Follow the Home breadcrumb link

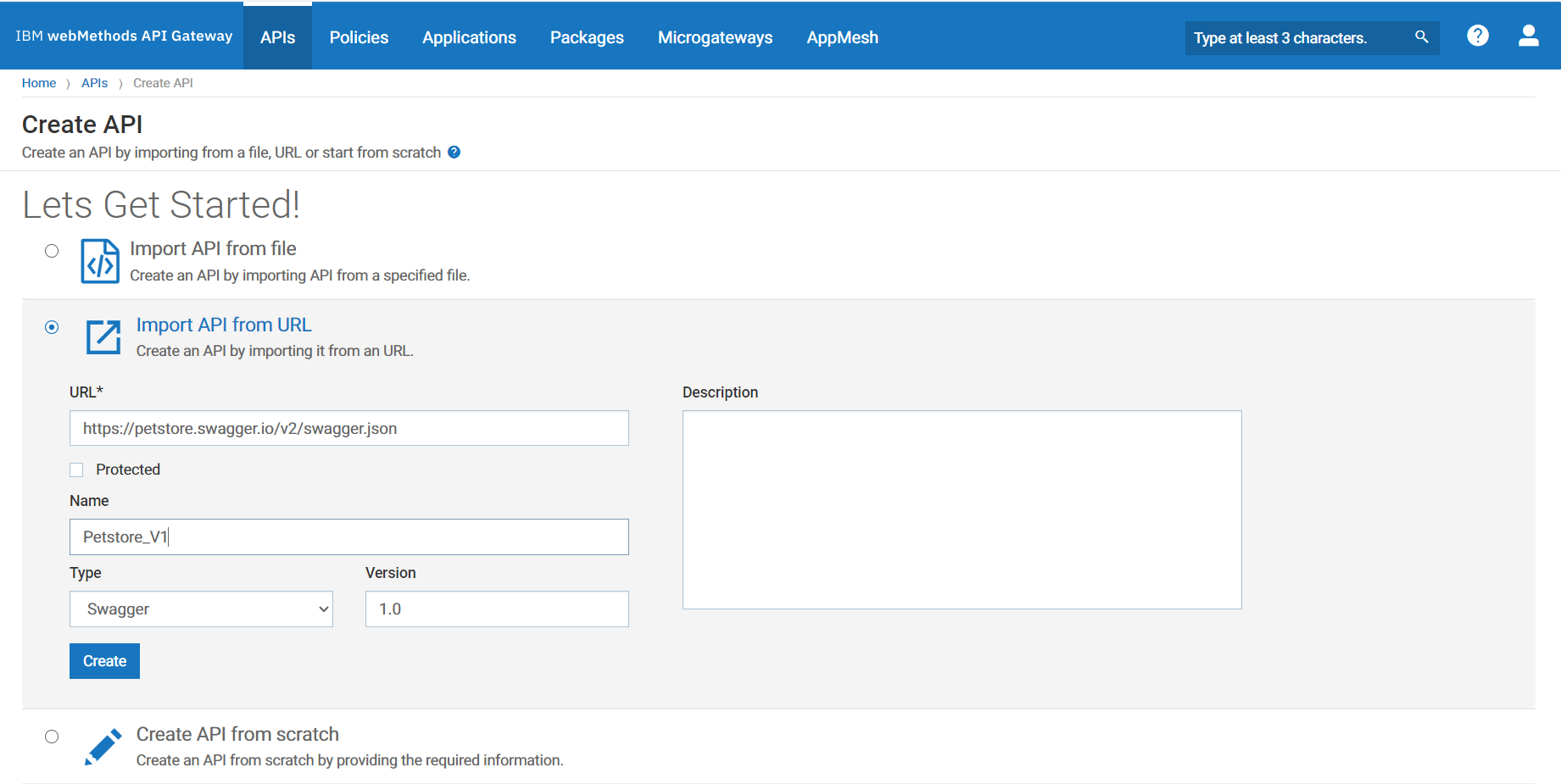39,83
